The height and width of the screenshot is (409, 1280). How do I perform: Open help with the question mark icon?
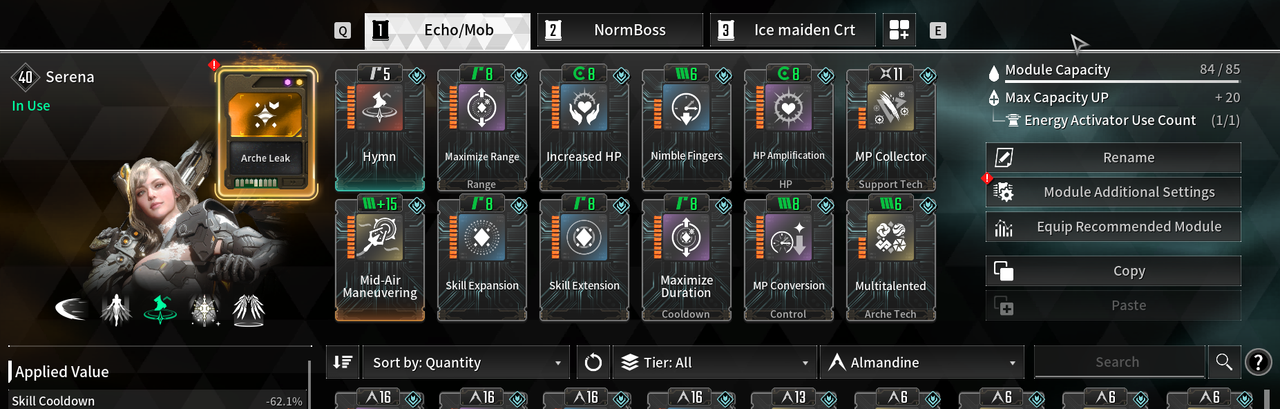point(1257,362)
